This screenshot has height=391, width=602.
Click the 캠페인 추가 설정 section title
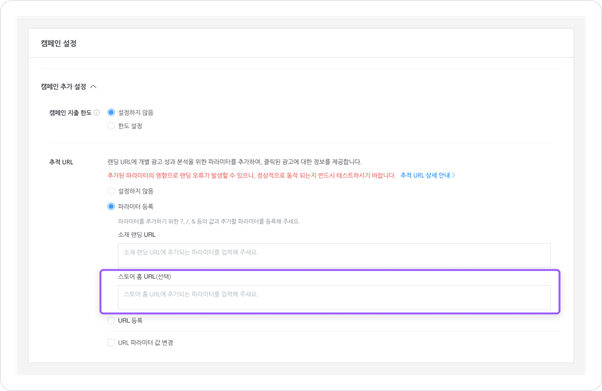pyautogui.click(x=64, y=87)
